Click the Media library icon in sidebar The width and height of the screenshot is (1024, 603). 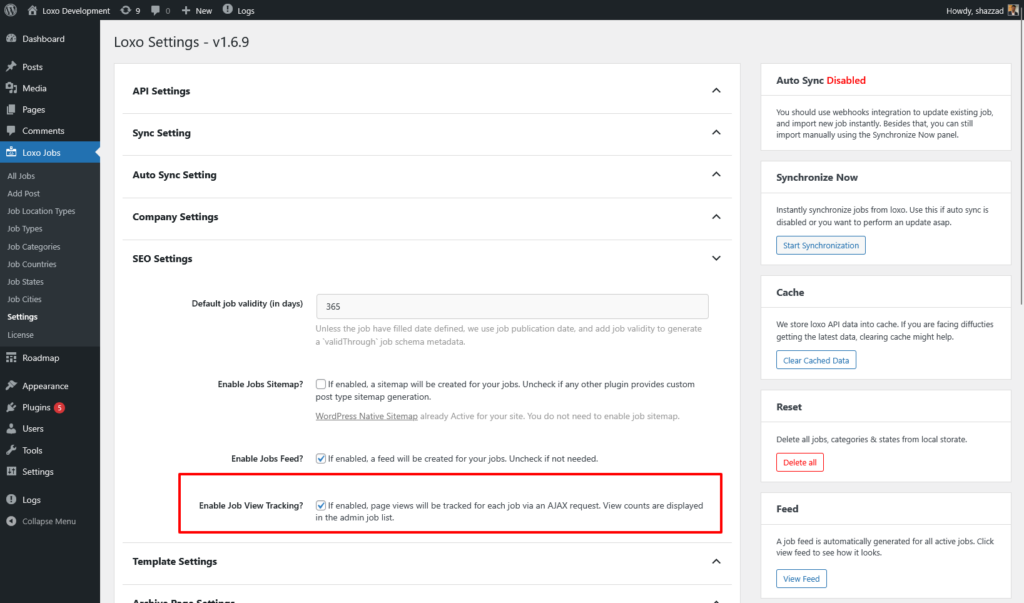point(11,88)
